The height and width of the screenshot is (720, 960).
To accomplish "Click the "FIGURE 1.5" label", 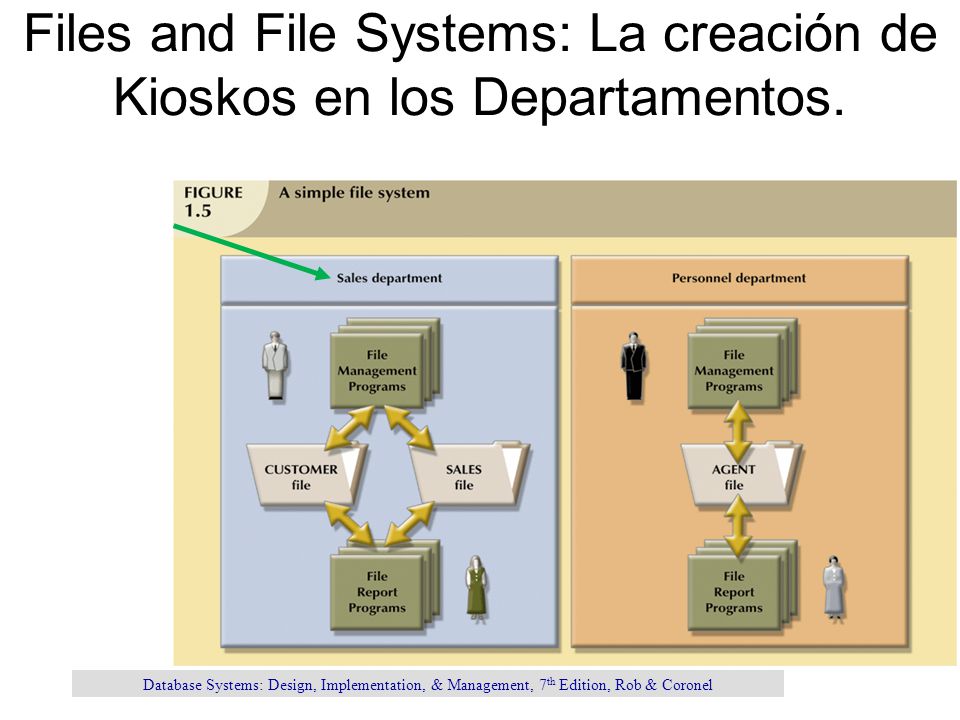I will [213, 201].
